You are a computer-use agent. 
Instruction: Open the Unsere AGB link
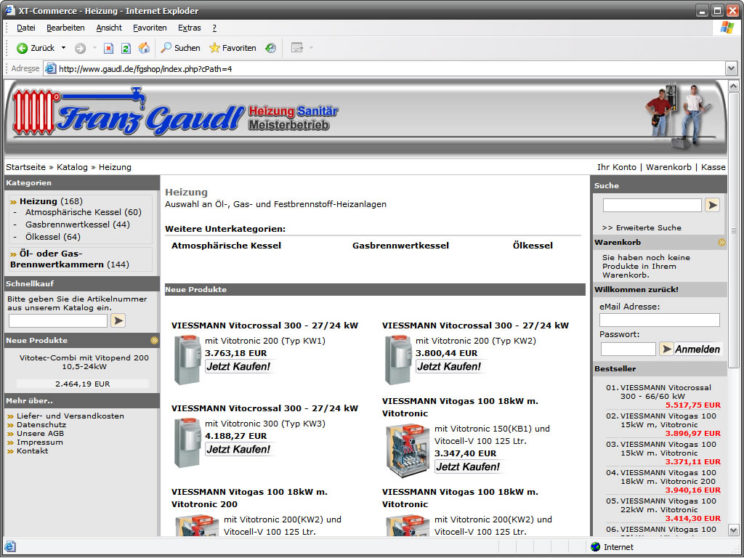pyautogui.click(x=40, y=433)
